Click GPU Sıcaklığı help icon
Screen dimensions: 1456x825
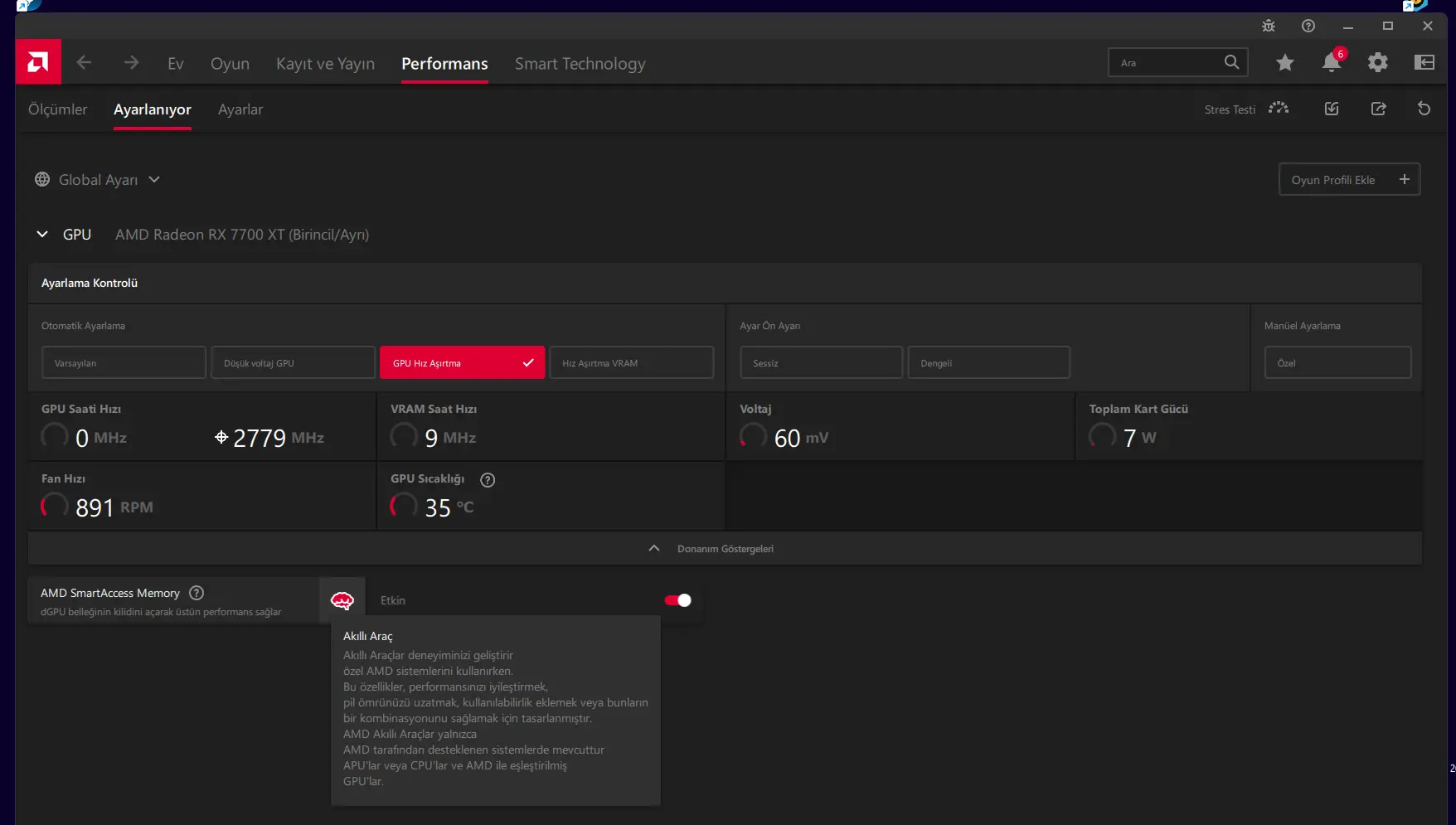(x=488, y=480)
